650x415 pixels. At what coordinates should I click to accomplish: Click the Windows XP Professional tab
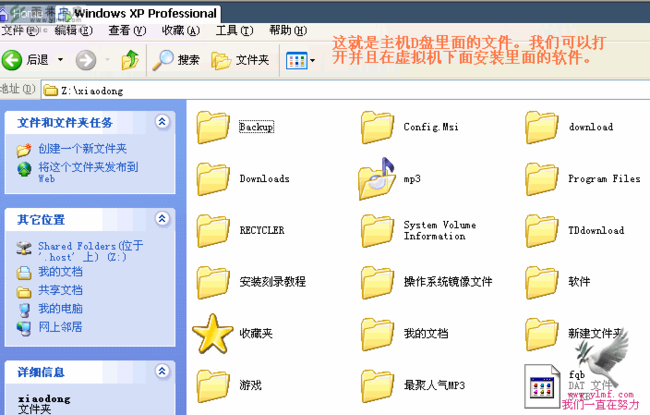(139, 13)
